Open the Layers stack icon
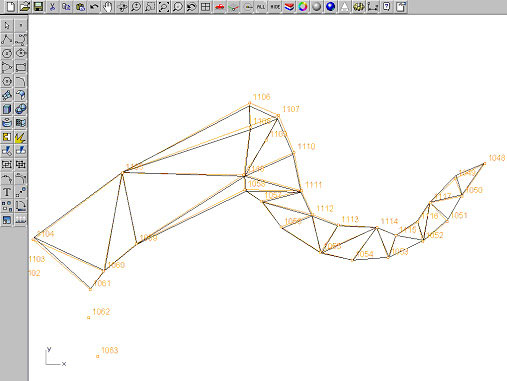Viewport: 507px width, 381px height. point(289,6)
